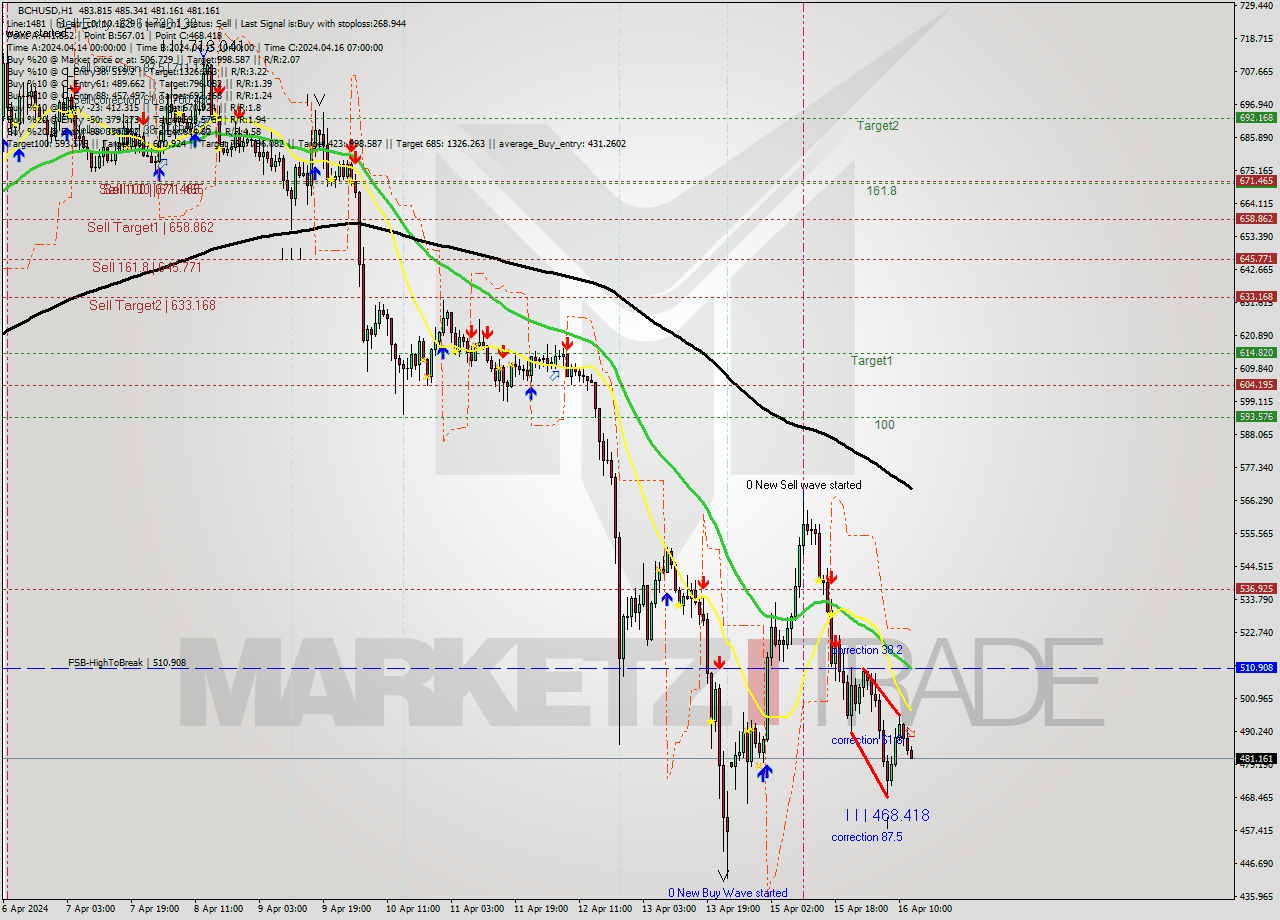Click 'Sell 161.8 | 645.771' label
The height and width of the screenshot is (920, 1280).
[x=147, y=267]
